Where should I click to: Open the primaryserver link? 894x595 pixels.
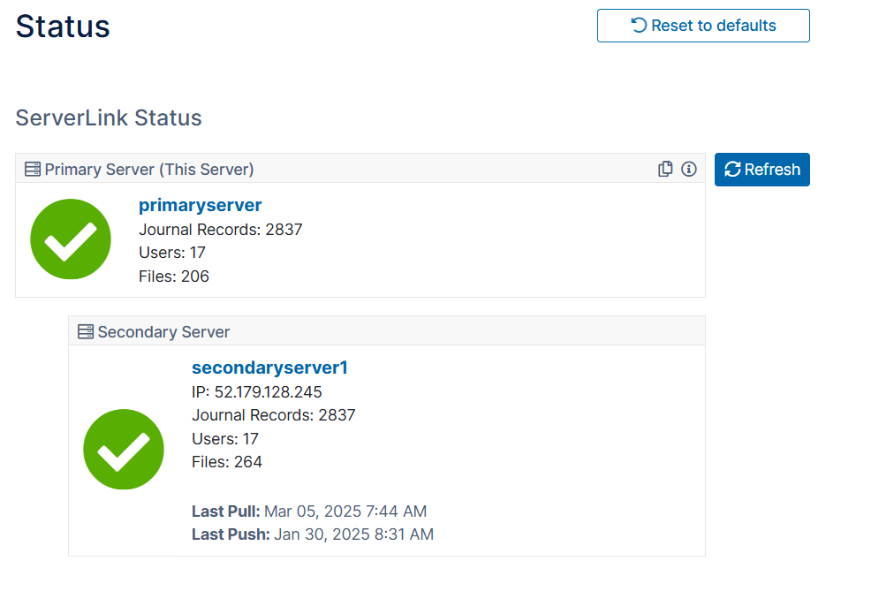(x=200, y=205)
